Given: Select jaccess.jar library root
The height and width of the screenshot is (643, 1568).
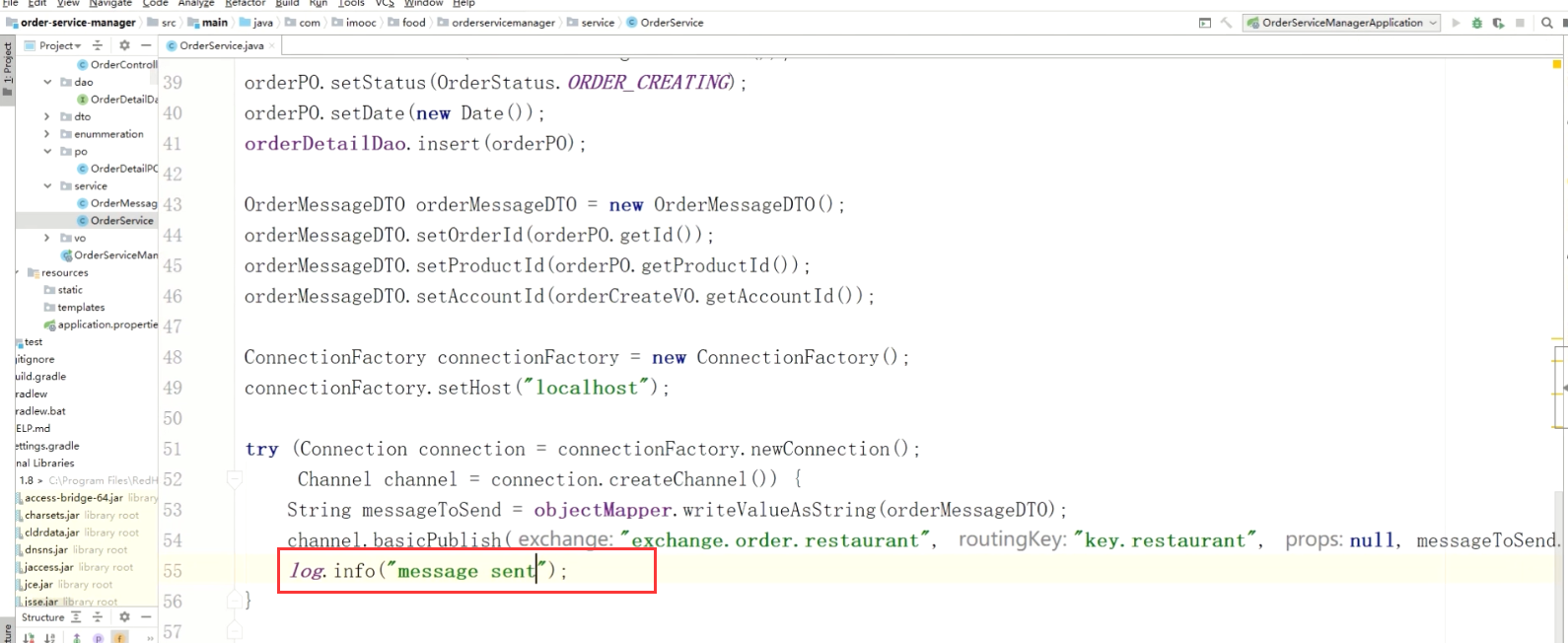Looking at the screenshot, I should tap(75, 567).
